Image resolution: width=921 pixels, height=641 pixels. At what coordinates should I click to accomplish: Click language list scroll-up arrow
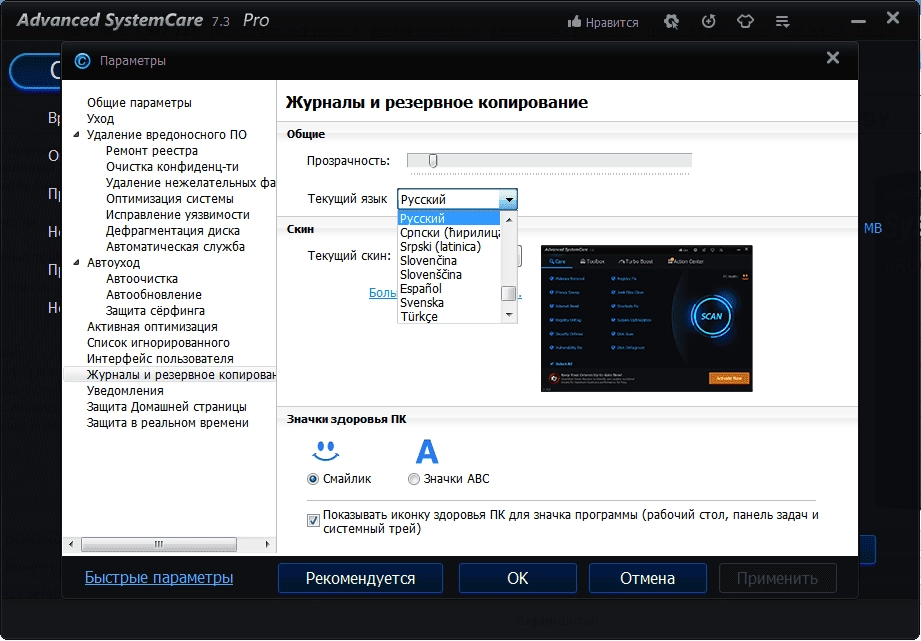point(509,220)
